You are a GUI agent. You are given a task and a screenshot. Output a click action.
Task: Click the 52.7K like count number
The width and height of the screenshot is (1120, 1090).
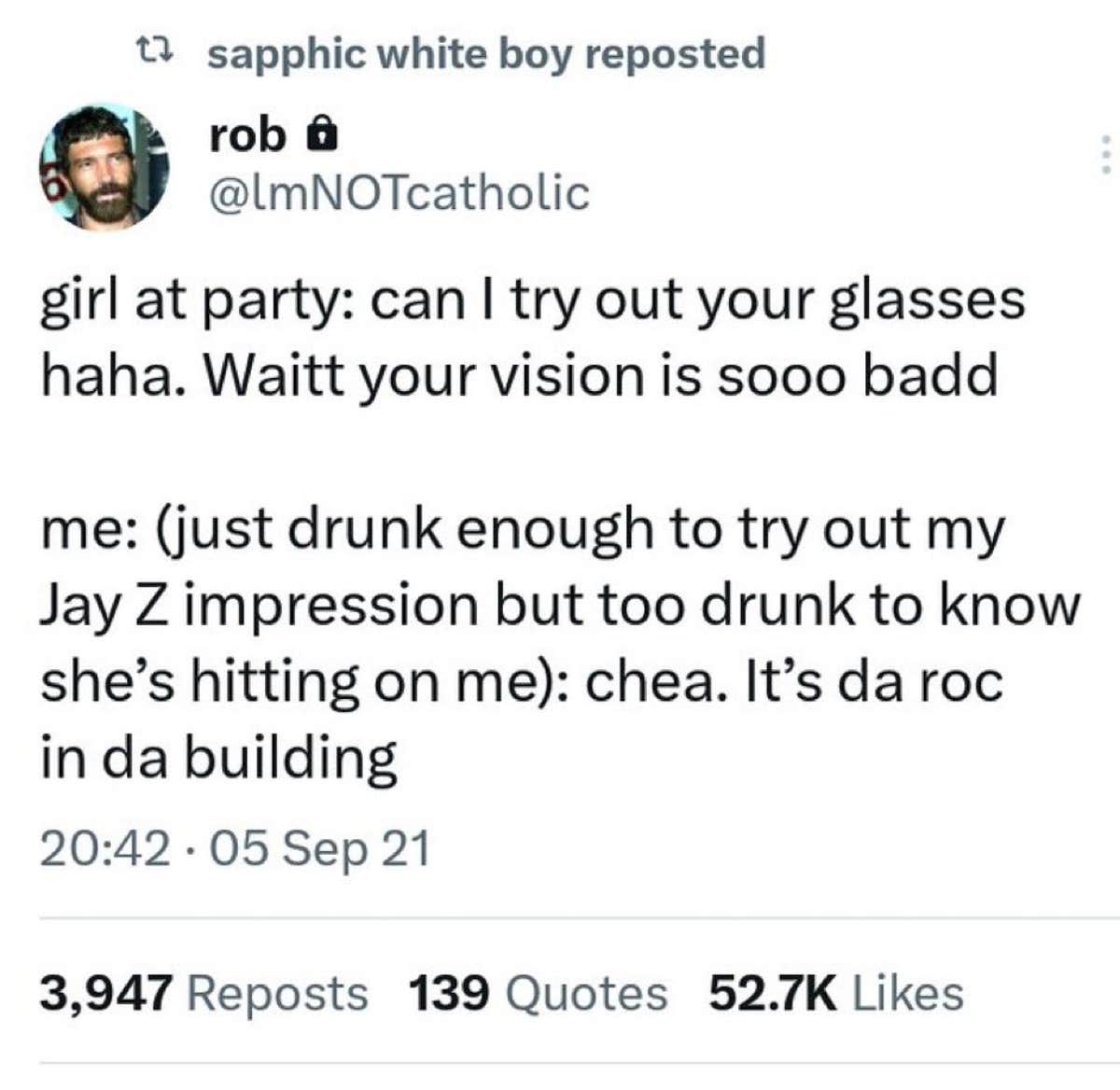click(x=773, y=992)
